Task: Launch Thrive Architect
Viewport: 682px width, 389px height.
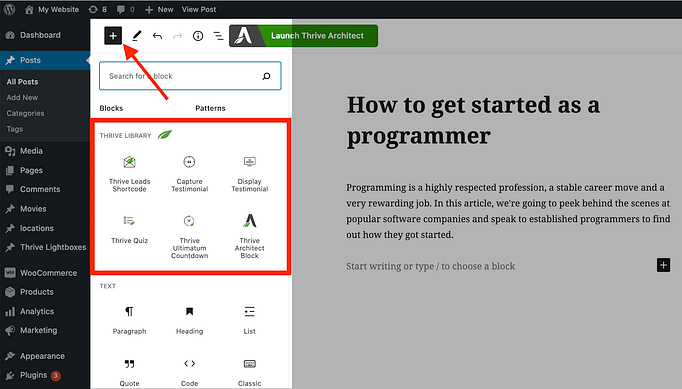Action: coord(304,36)
